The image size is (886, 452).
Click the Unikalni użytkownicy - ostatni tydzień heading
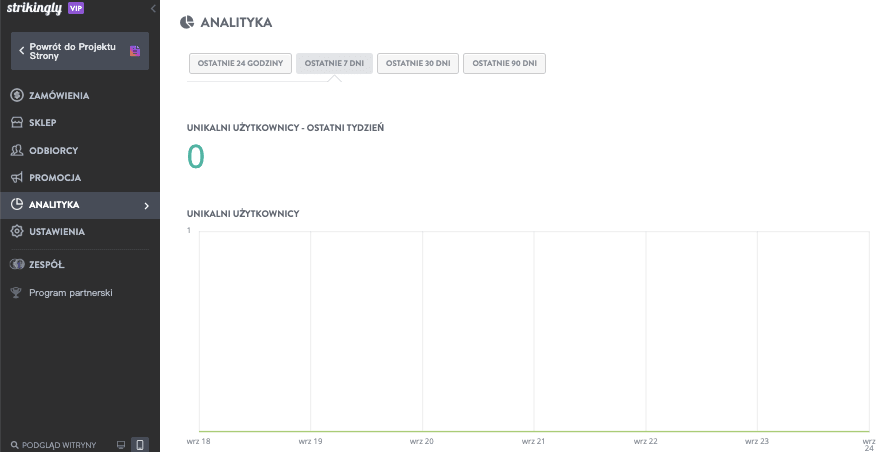click(x=285, y=128)
